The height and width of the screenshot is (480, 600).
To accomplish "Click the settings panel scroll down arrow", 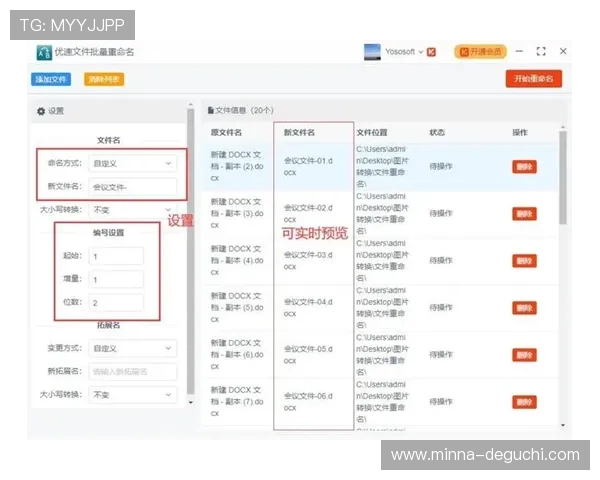I will click(191, 403).
